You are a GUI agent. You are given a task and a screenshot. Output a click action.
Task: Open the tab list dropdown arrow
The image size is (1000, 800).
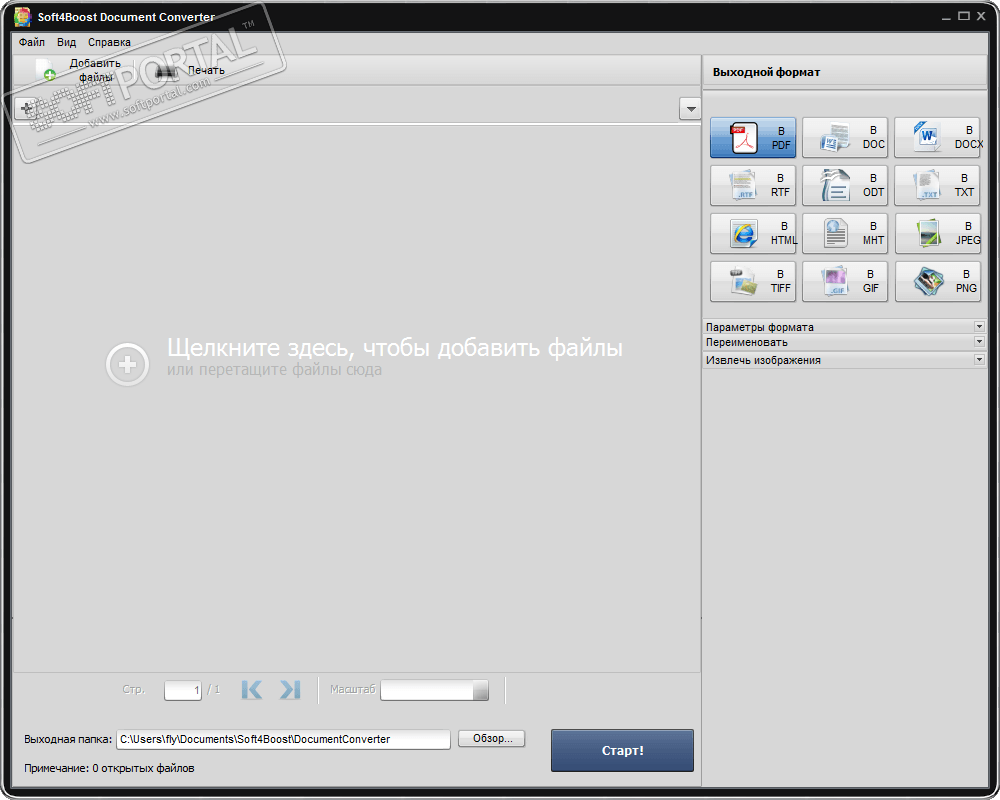pyautogui.click(x=690, y=108)
